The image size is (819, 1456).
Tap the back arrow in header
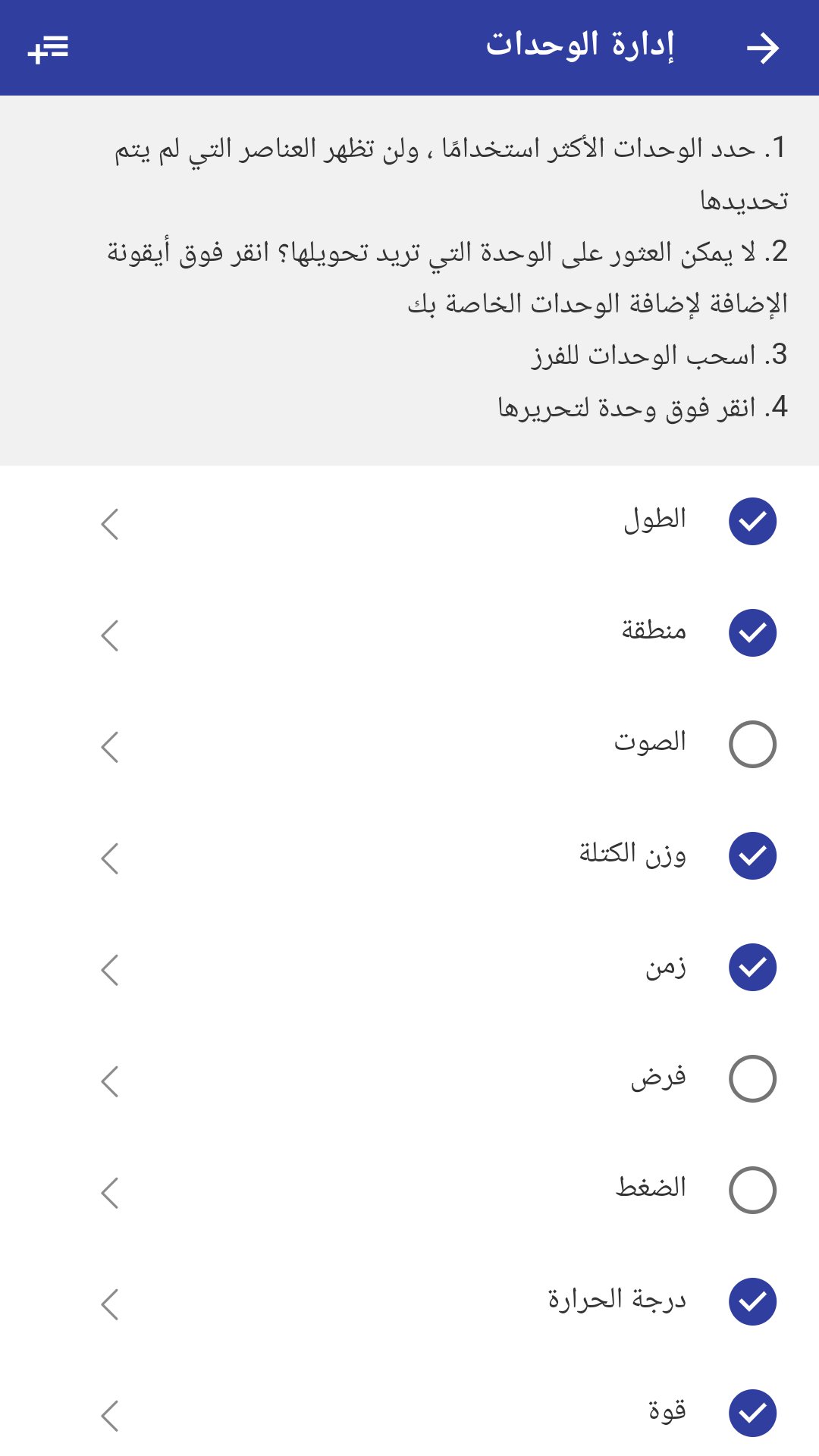coord(762,48)
